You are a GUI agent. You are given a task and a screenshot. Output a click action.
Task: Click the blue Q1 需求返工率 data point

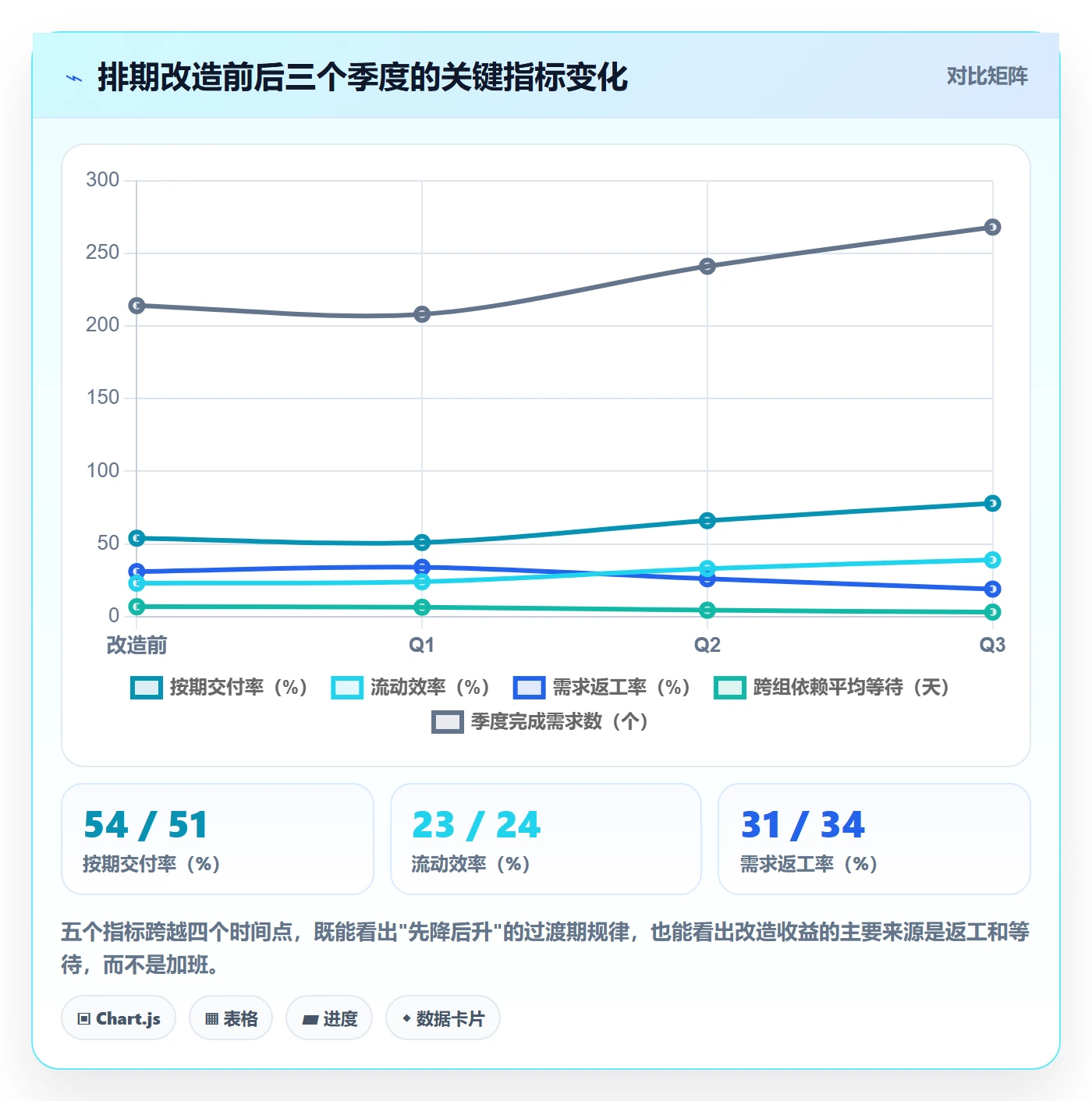[422, 567]
